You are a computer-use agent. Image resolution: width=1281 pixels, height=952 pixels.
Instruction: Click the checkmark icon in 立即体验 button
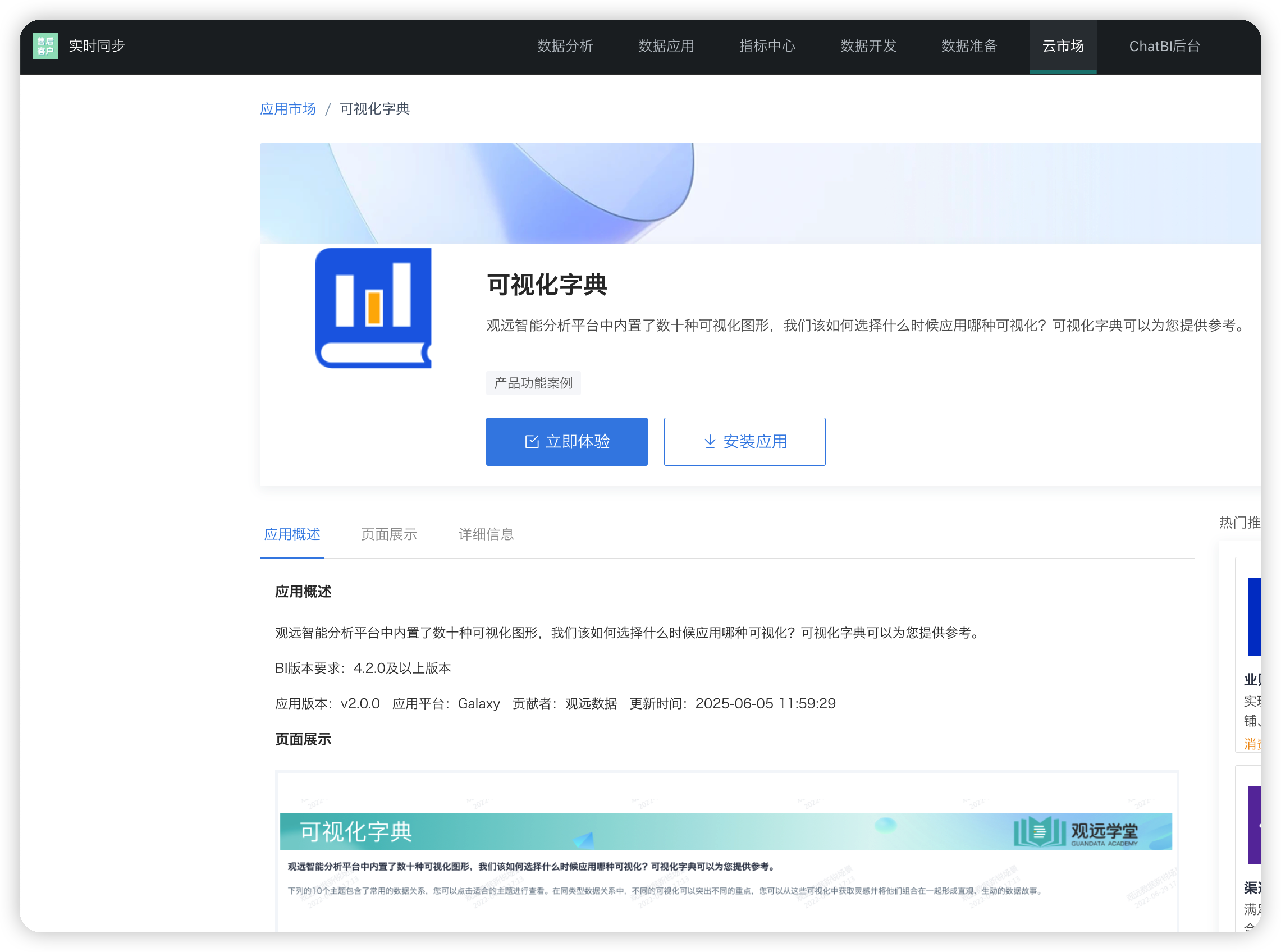click(532, 441)
